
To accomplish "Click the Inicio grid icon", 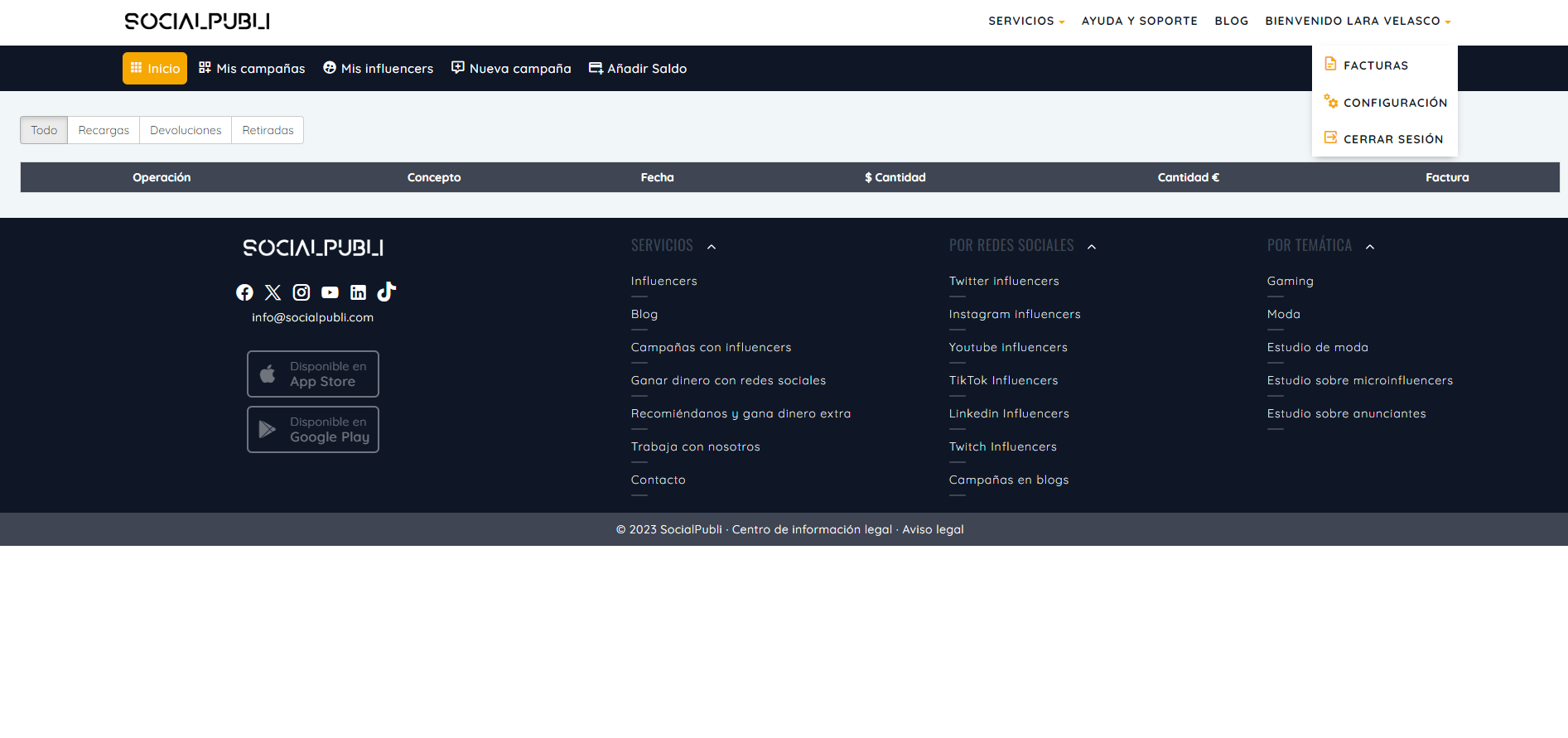I will click(137, 67).
